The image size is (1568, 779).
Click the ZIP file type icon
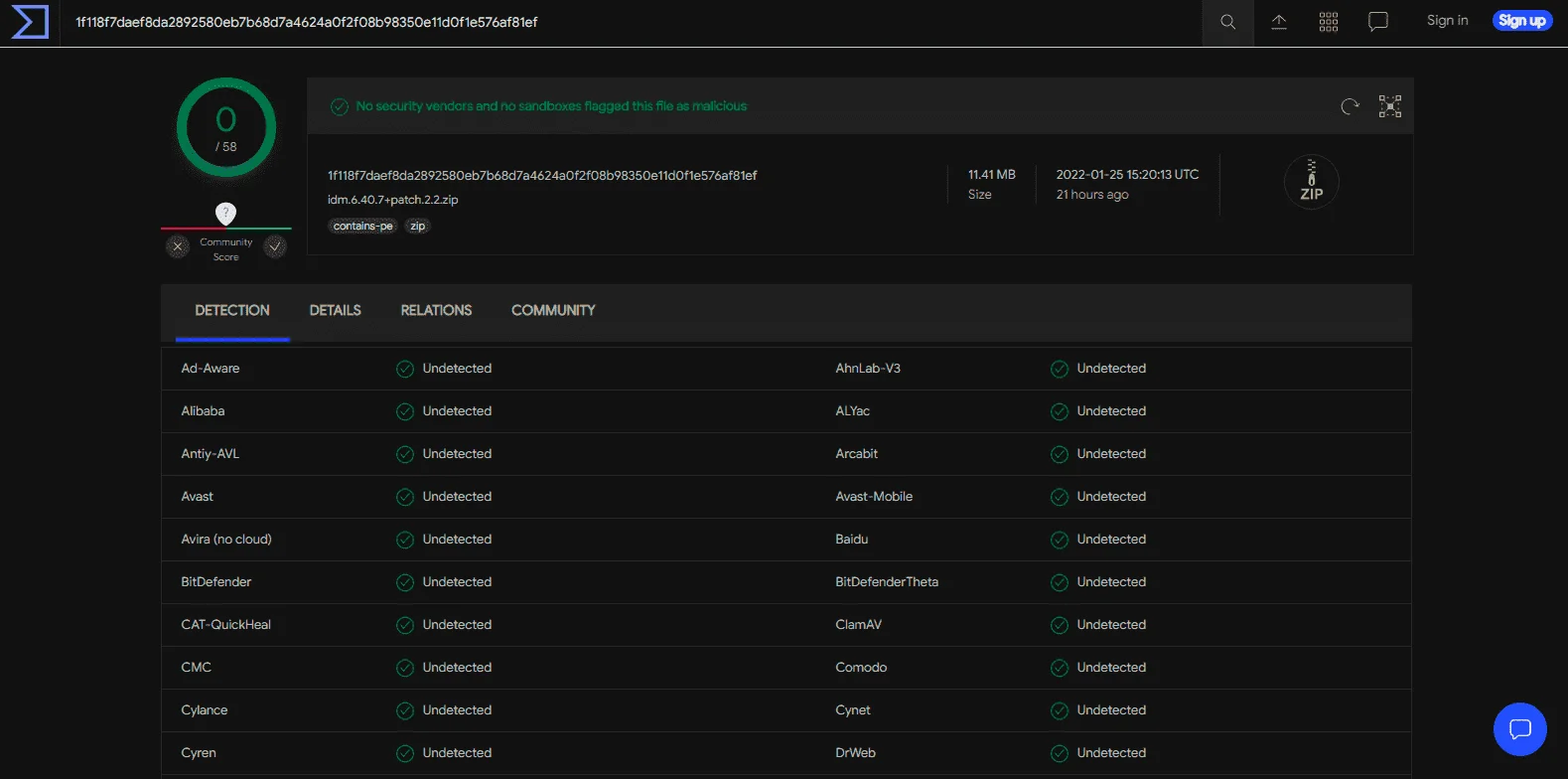click(x=1312, y=182)
